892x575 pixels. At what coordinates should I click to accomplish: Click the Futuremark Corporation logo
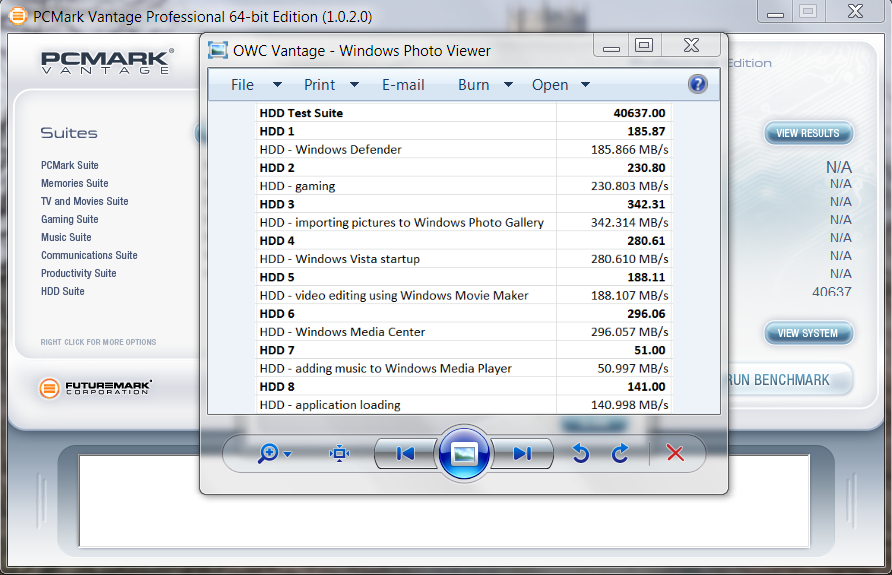[x=96, y=388]
